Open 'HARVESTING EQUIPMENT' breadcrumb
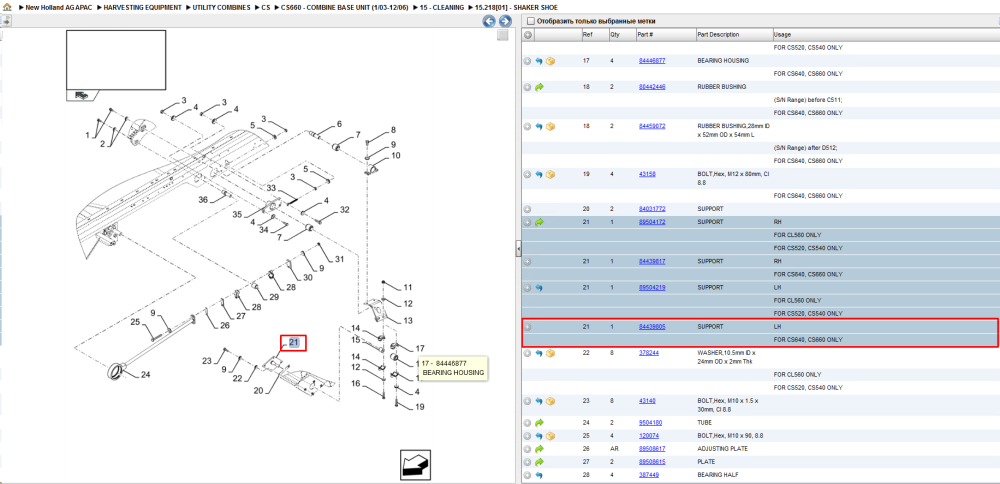Image resolution: width=1000 pixels, height=484 pixels. 142,7
